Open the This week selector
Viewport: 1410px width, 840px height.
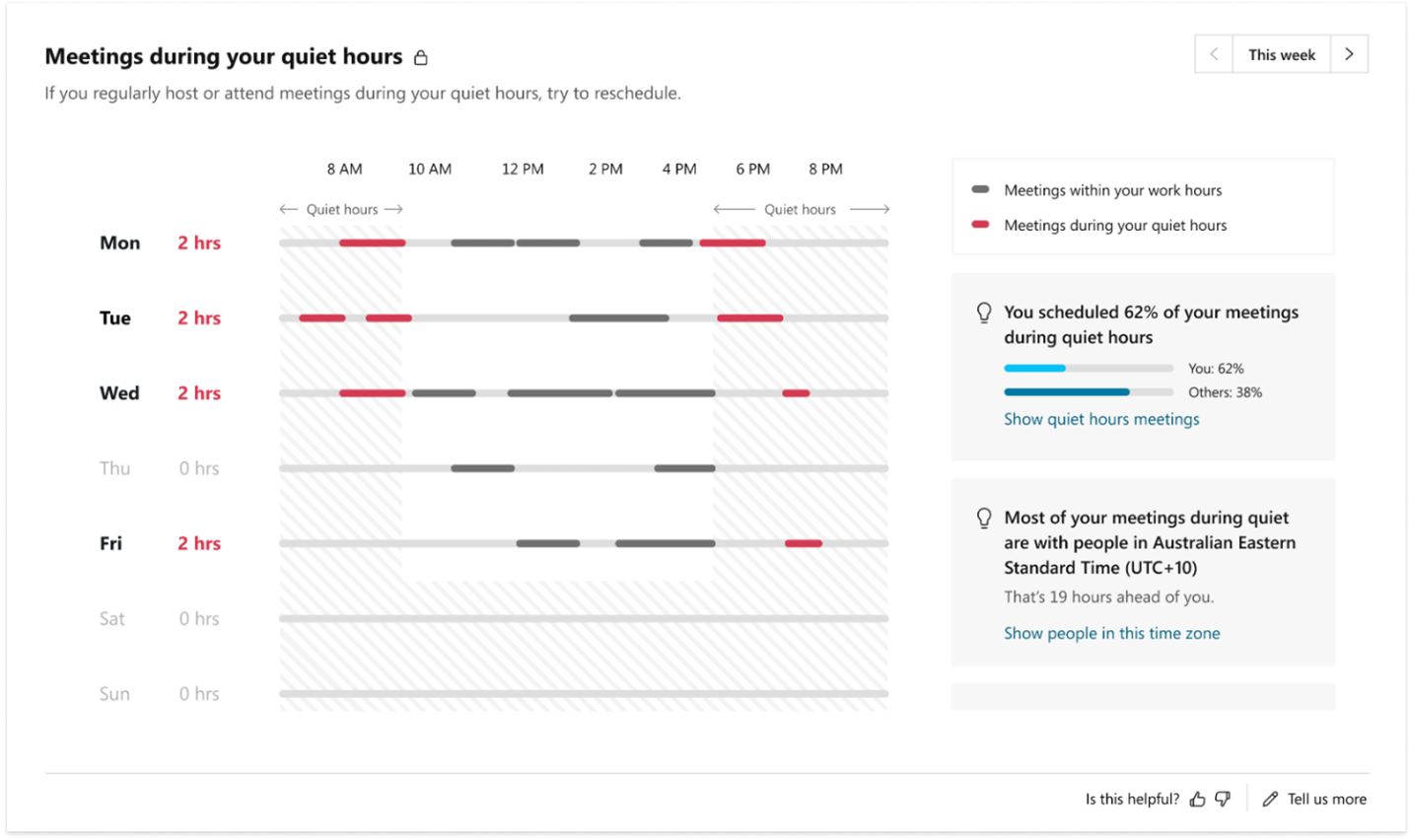point(1281,54)
